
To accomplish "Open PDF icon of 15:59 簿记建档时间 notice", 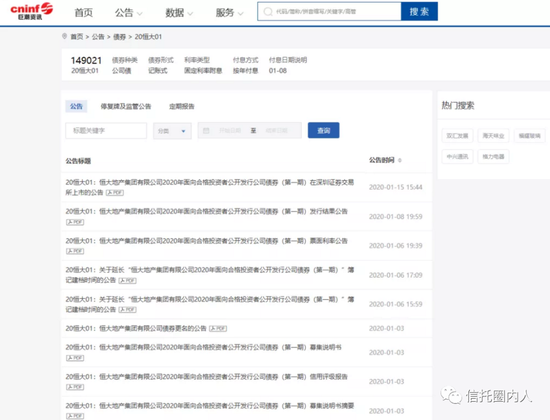I will [x=128, y=309].
